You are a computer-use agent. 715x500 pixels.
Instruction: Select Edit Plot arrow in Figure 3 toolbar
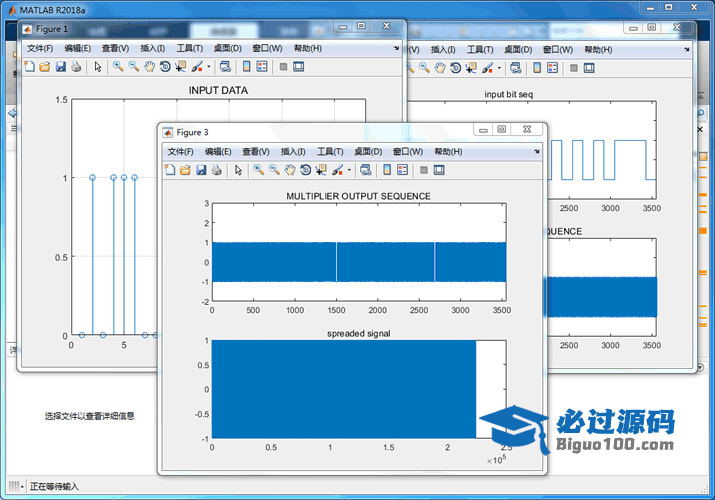coord(238,170)
